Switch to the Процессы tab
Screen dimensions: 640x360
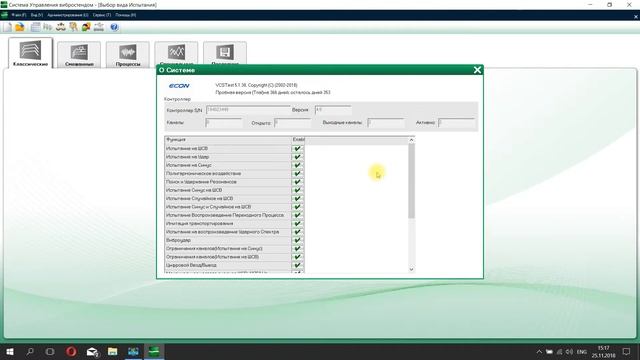click(x=128, y=54)
